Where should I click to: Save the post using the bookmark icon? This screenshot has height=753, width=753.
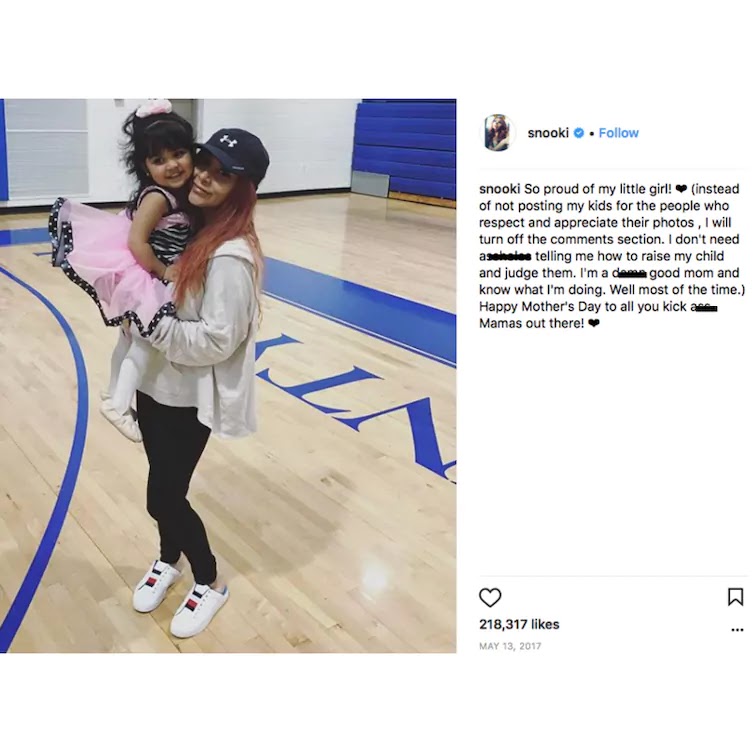click(736, 597)
